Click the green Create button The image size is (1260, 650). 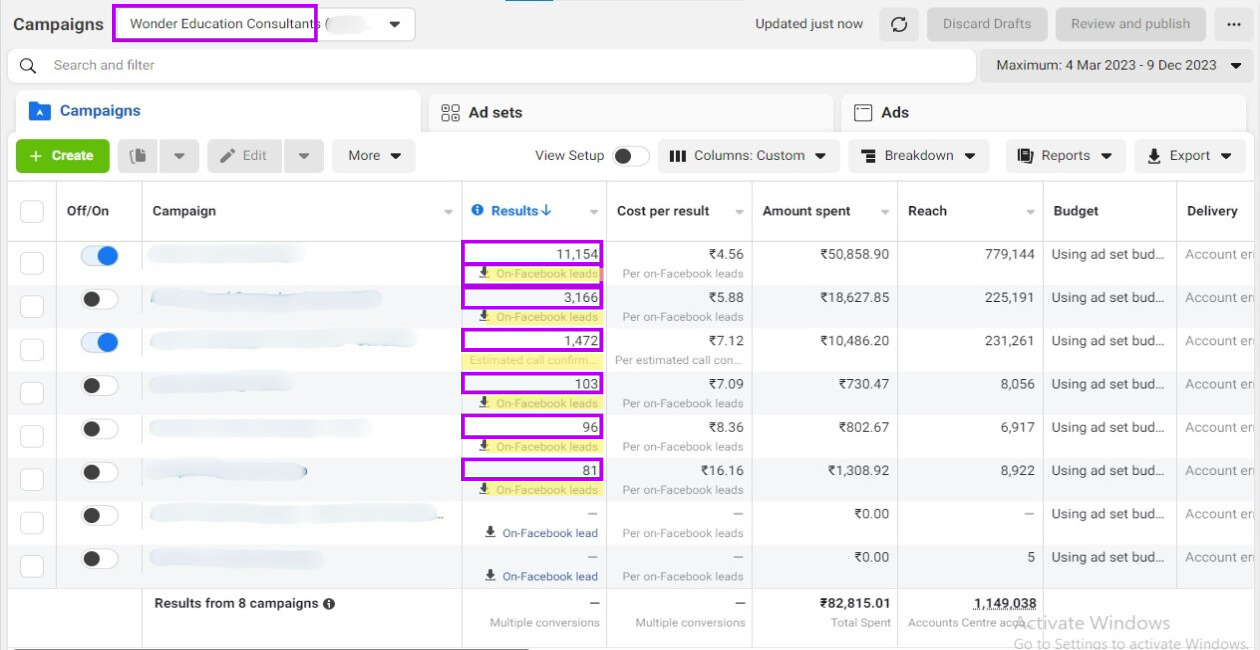pos(62,156)
